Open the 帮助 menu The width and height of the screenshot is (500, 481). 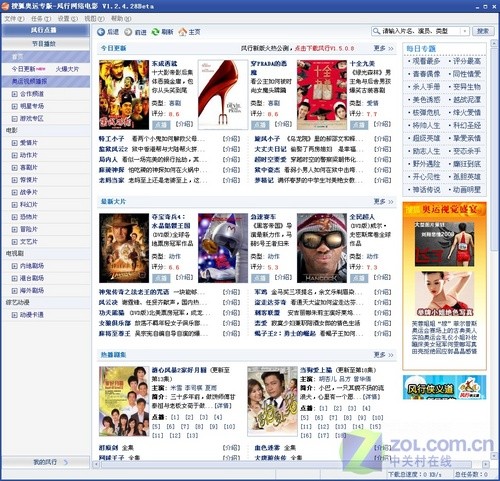click(x=121, y=19)
